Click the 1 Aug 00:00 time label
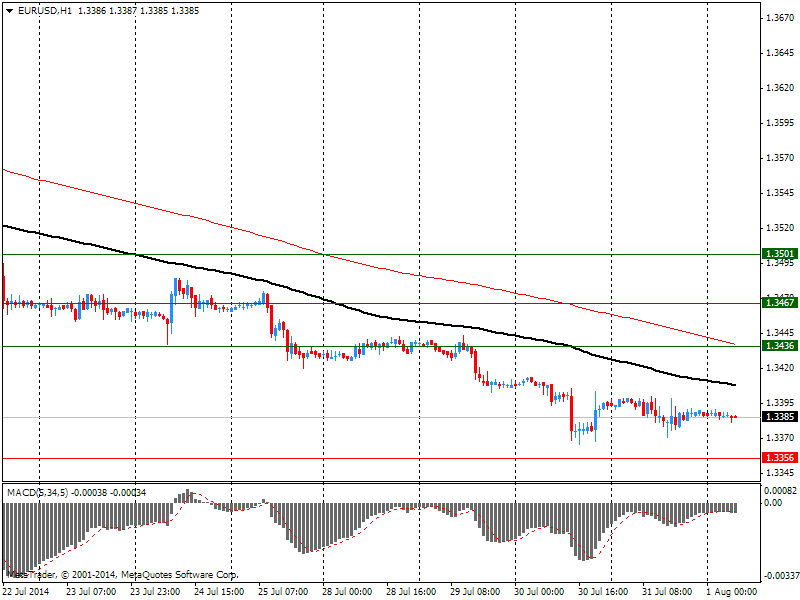This screenshot has width=800, height=600. (732, 591)
